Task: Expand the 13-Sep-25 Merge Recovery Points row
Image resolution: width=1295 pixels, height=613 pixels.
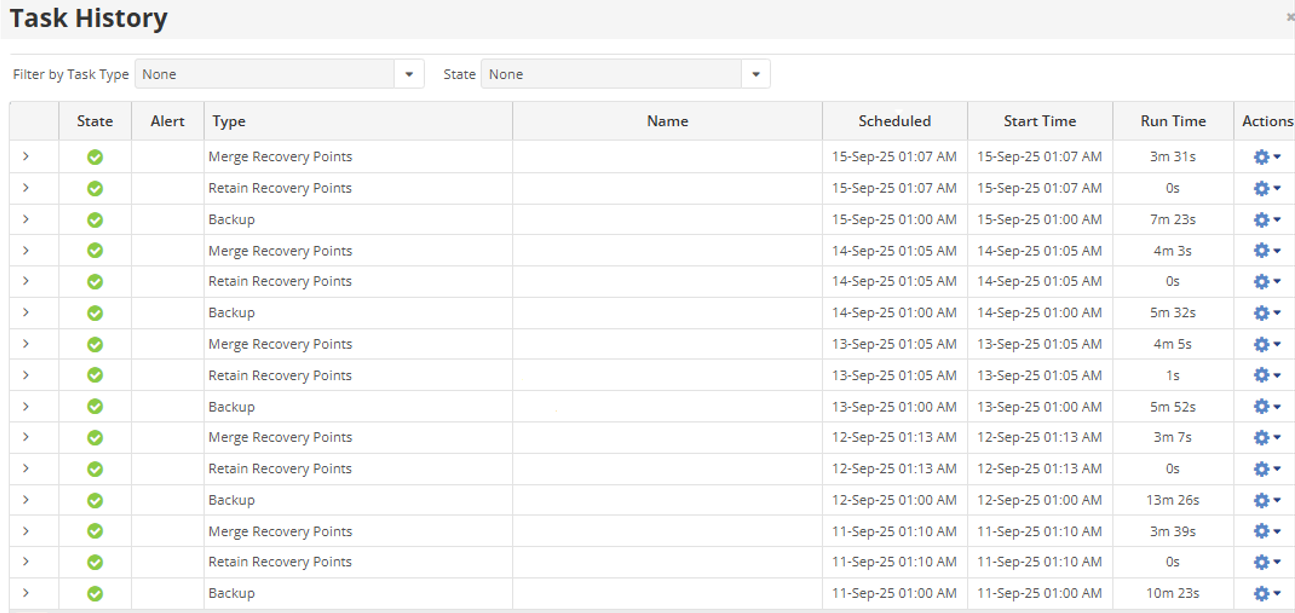Action: 26,343
